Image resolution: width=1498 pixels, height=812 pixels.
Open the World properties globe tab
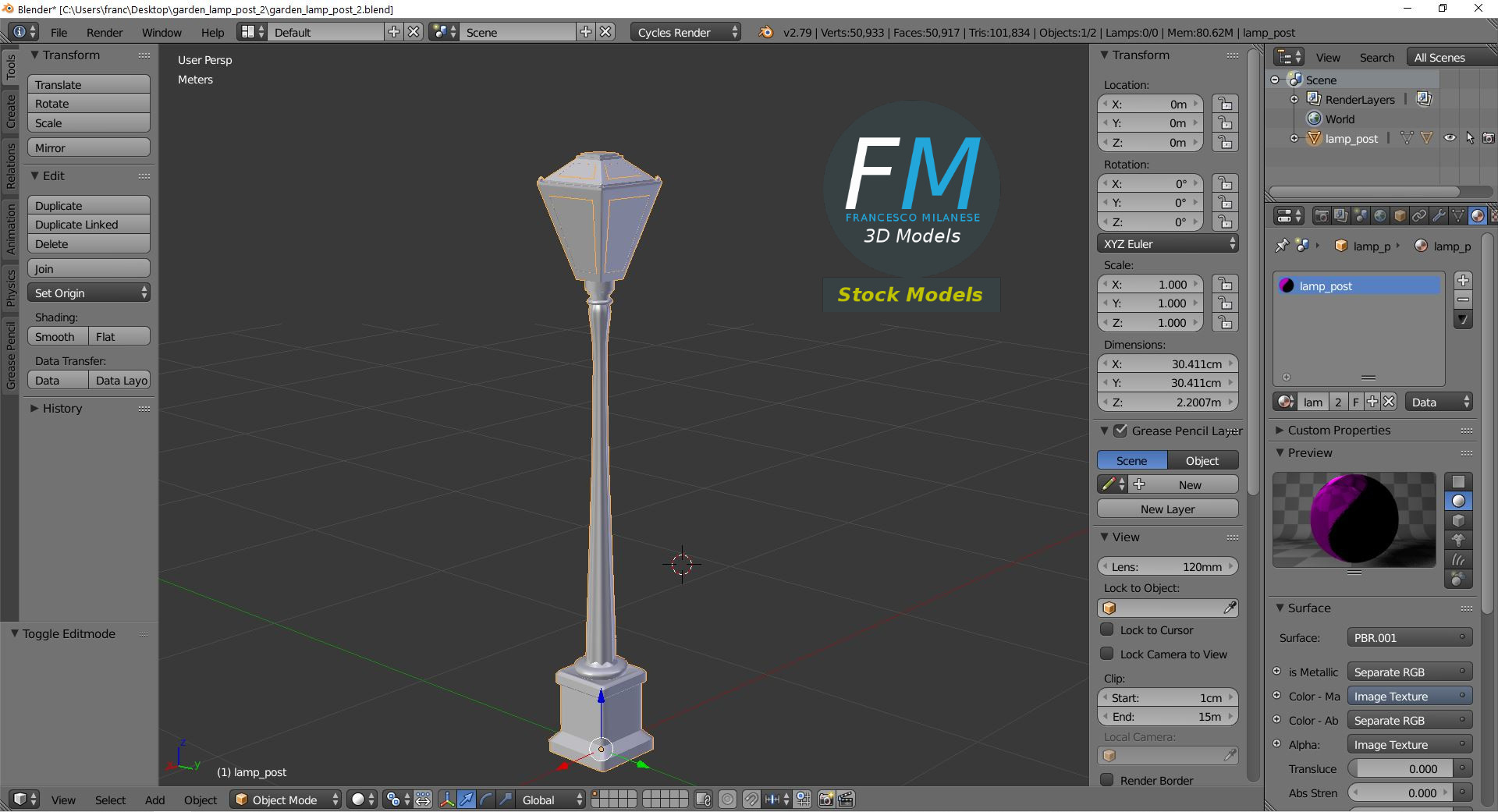[x=1380, y=216]
